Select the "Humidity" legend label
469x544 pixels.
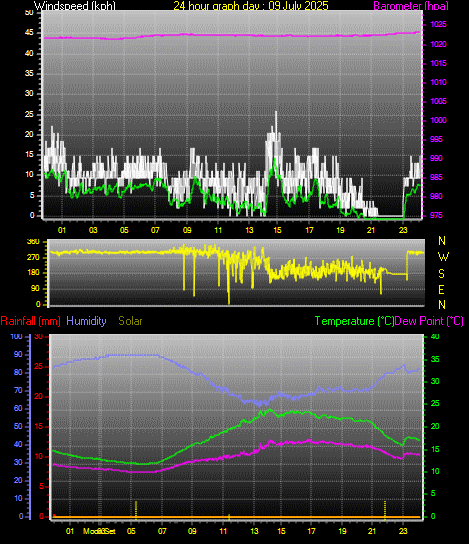86,321
